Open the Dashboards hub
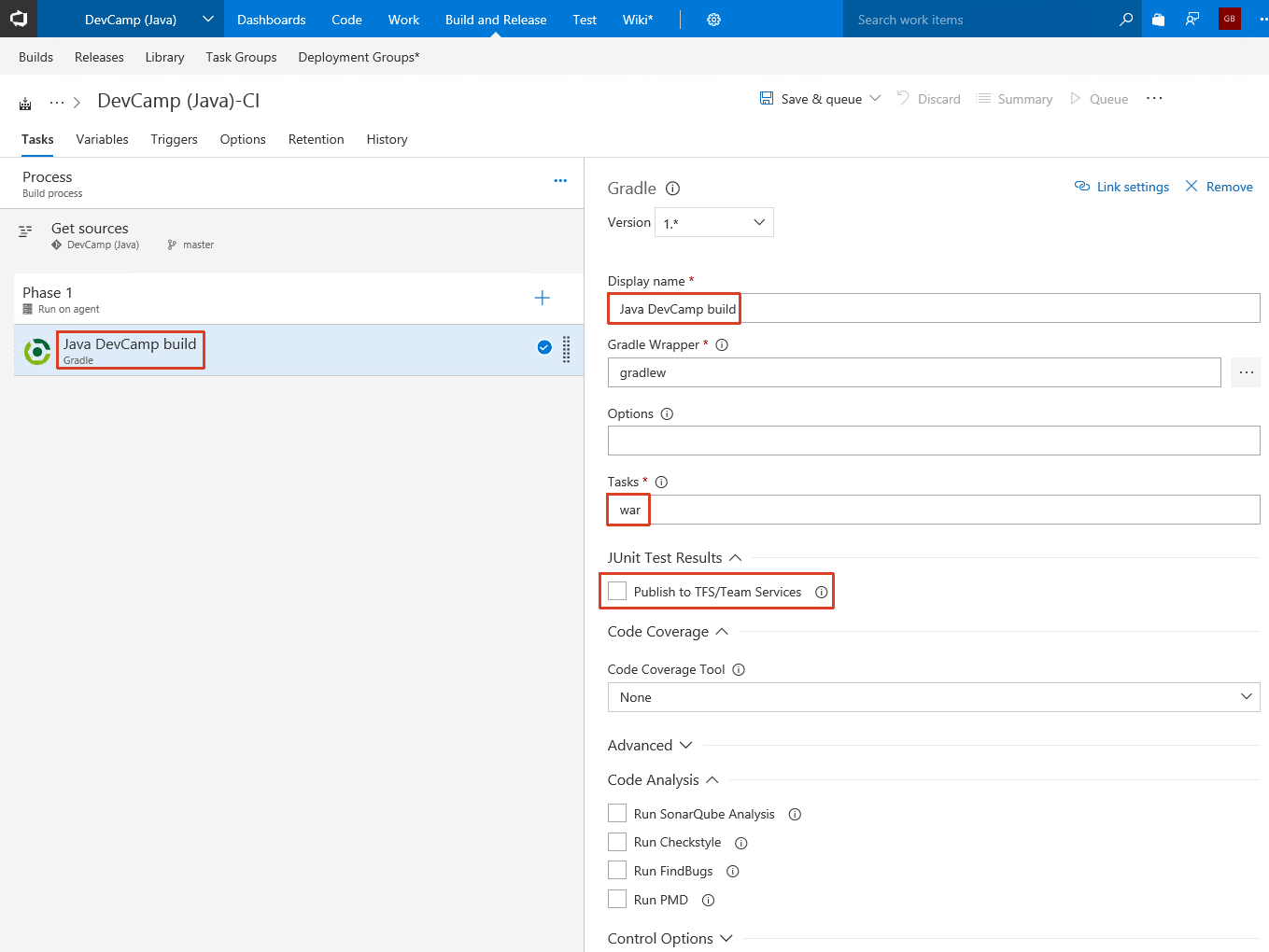1269x952 pixels. [x=271, y=20]
